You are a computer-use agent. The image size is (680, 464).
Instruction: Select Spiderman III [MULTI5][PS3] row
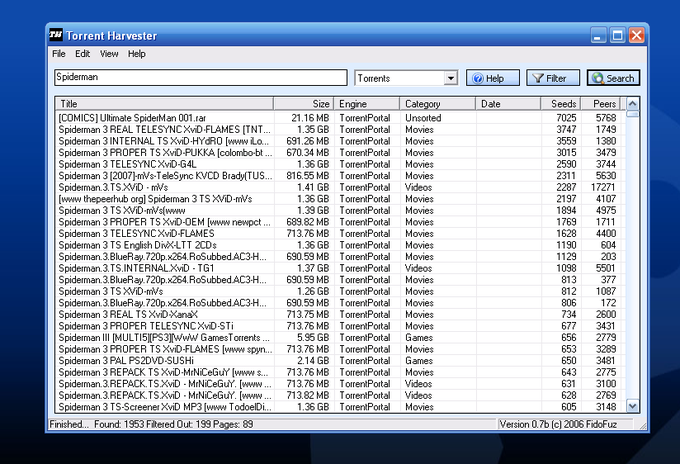[342, 338]
